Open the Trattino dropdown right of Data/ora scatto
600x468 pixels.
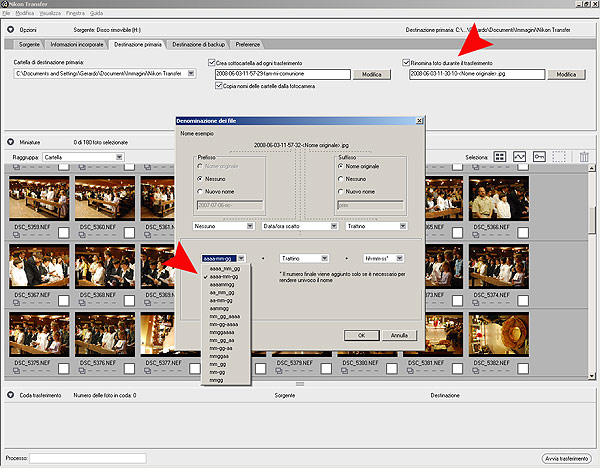pyautogui.click(x=403, y=226)
